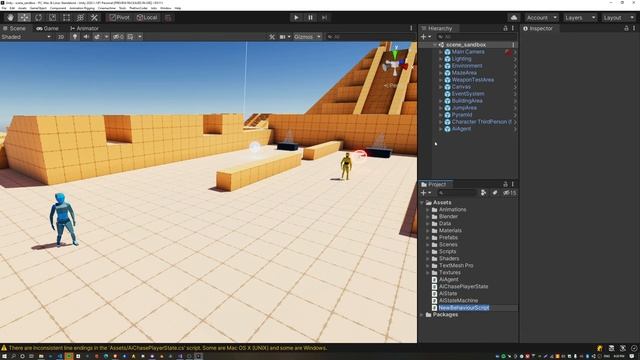The image size is (640, 360).
Task: Open custom editor tools
Action: tap(94, 18)
